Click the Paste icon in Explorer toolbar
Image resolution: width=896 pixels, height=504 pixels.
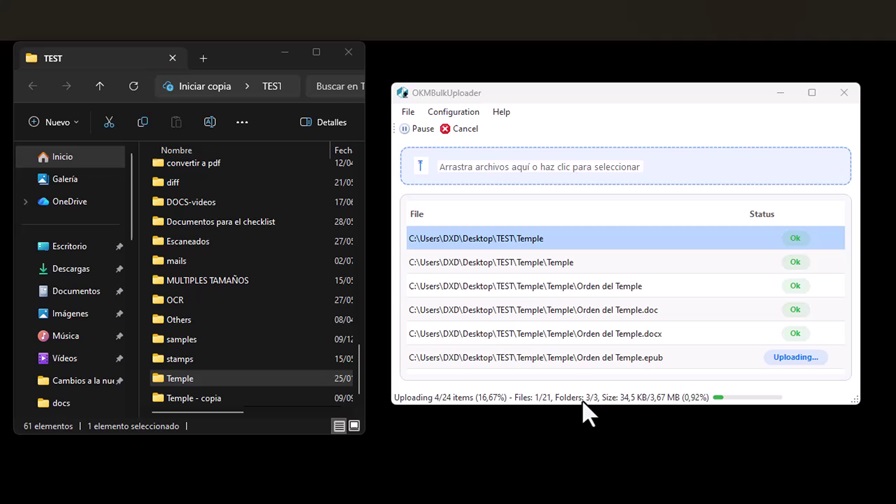[176, 122]
